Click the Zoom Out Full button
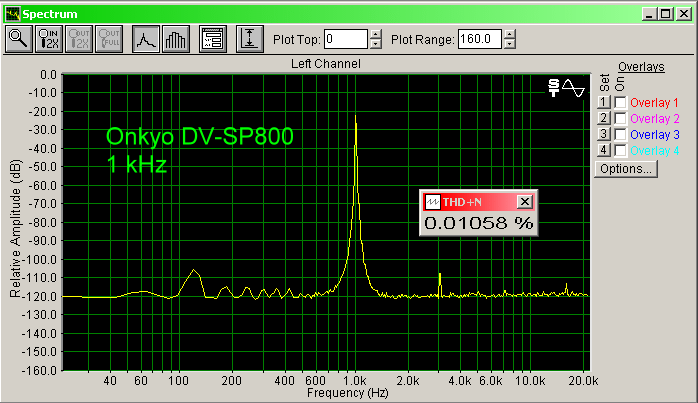This screenshot has width=698, height=403. click(109, 39)
